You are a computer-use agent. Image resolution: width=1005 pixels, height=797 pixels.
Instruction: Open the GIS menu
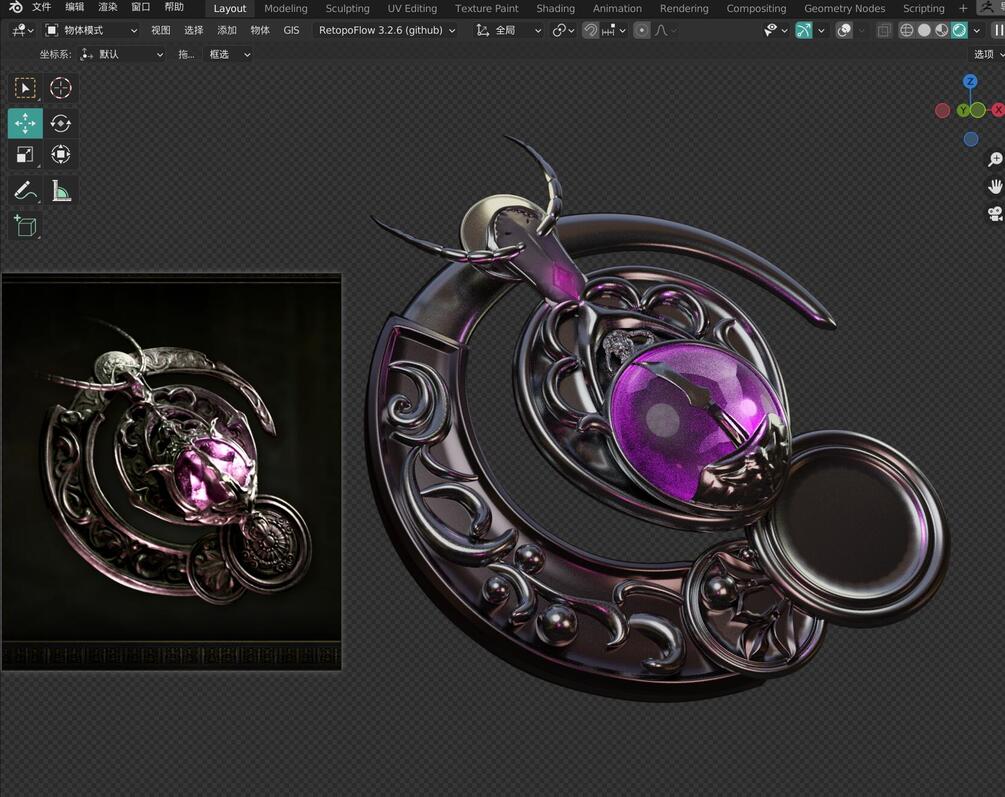[292, 30]
